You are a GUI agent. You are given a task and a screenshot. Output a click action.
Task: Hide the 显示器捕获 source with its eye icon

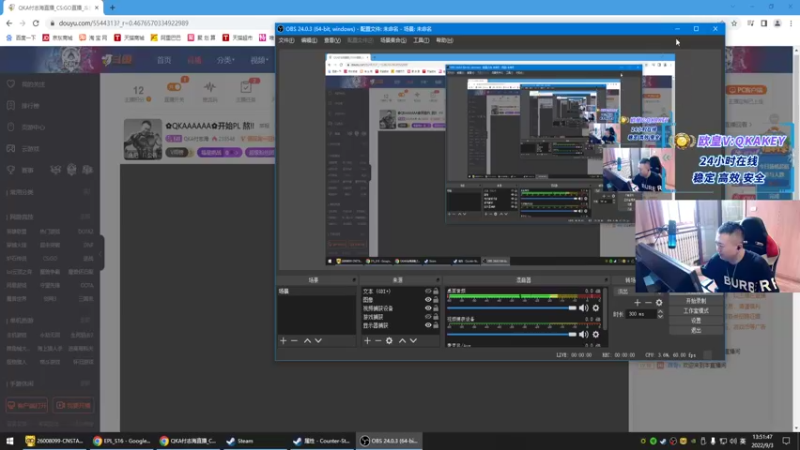(428, 325)
